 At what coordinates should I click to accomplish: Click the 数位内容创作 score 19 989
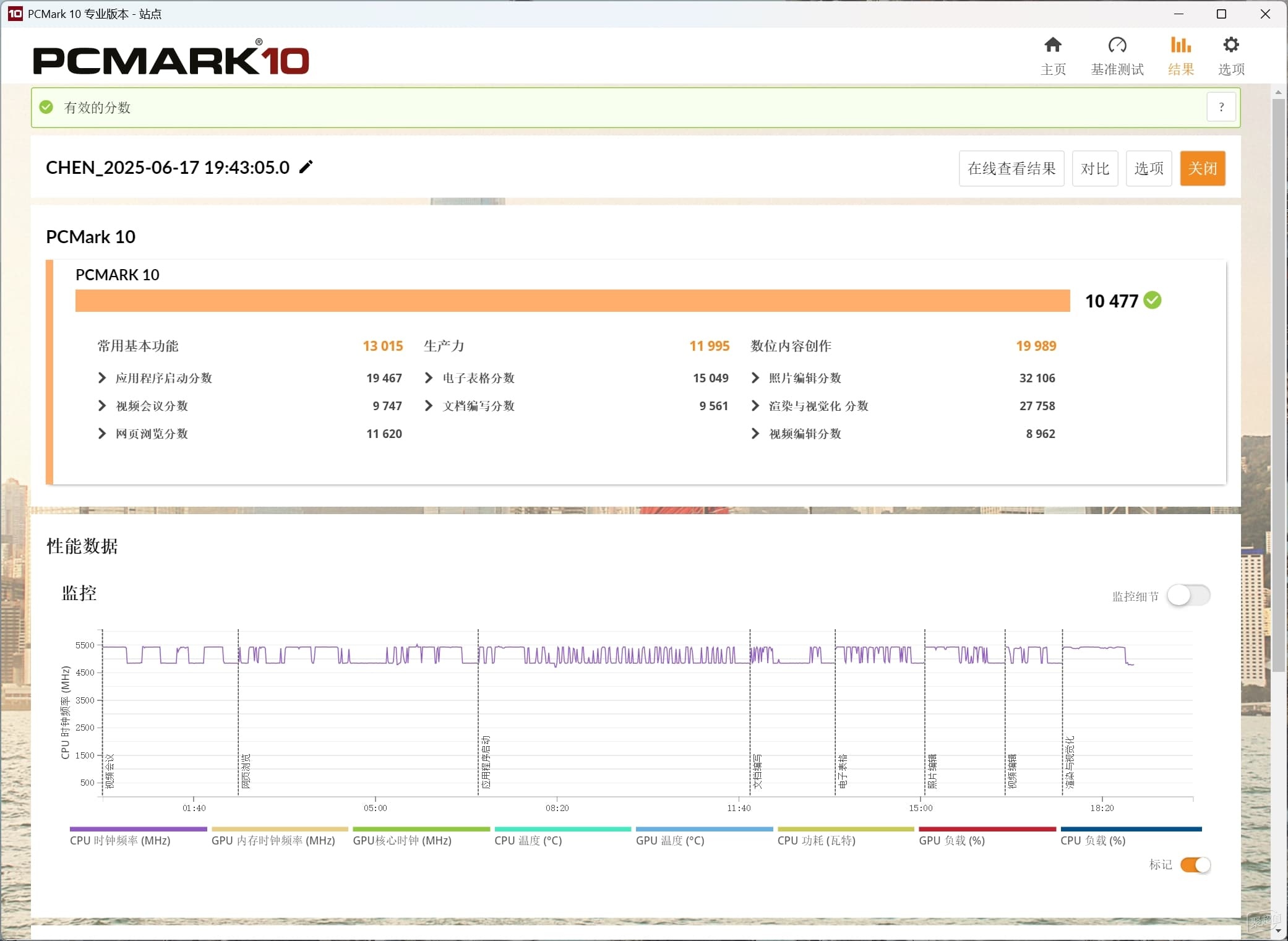1036,346
